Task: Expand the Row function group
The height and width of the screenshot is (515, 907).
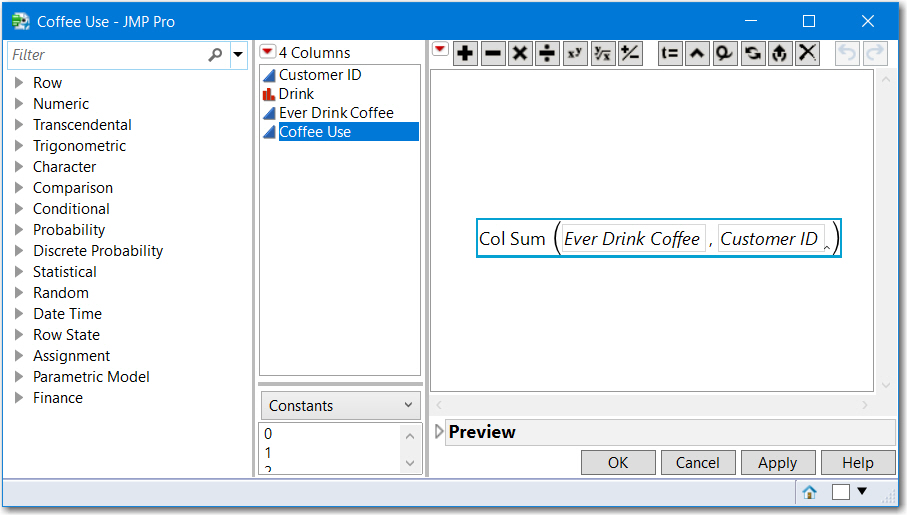Action: [19, 83]
